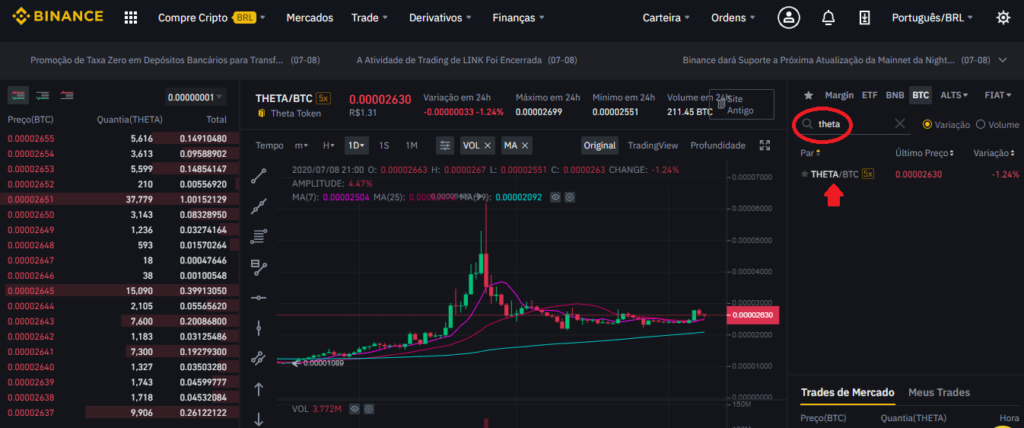Expand chart to fullscreen

click(x=765, y=145)
